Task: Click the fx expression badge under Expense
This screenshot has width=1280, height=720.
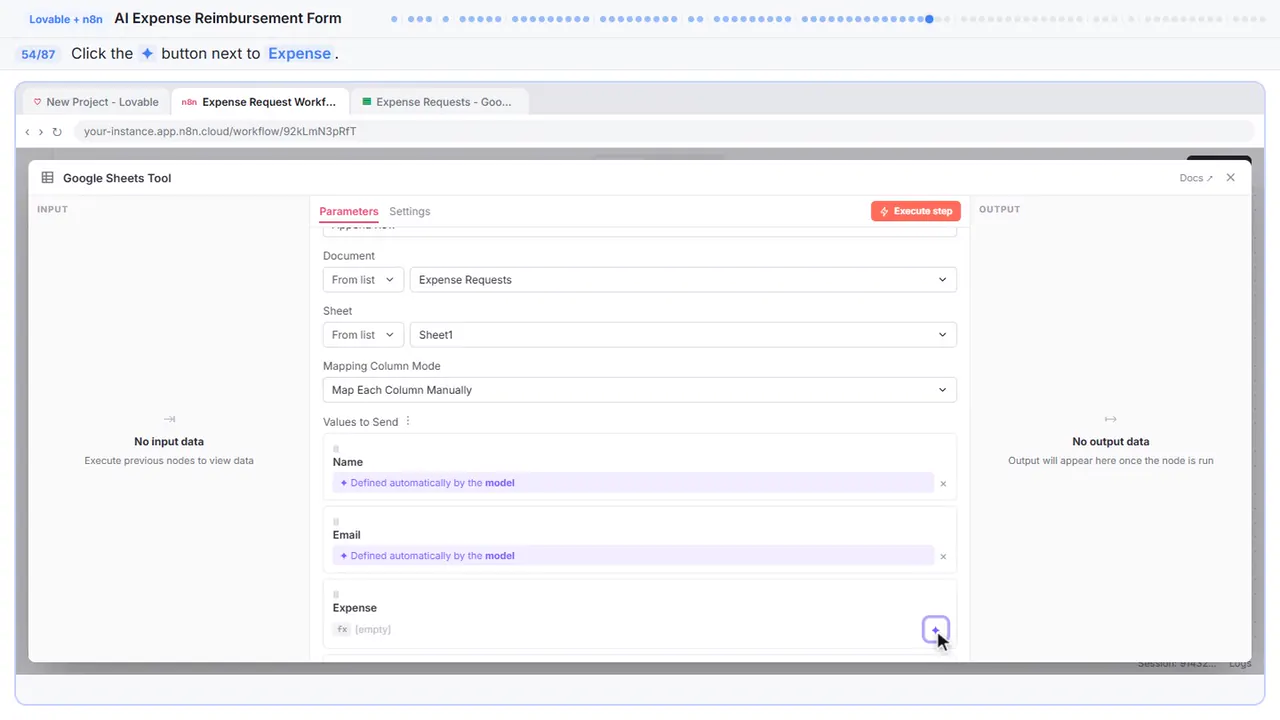Action: click(342, 630)
